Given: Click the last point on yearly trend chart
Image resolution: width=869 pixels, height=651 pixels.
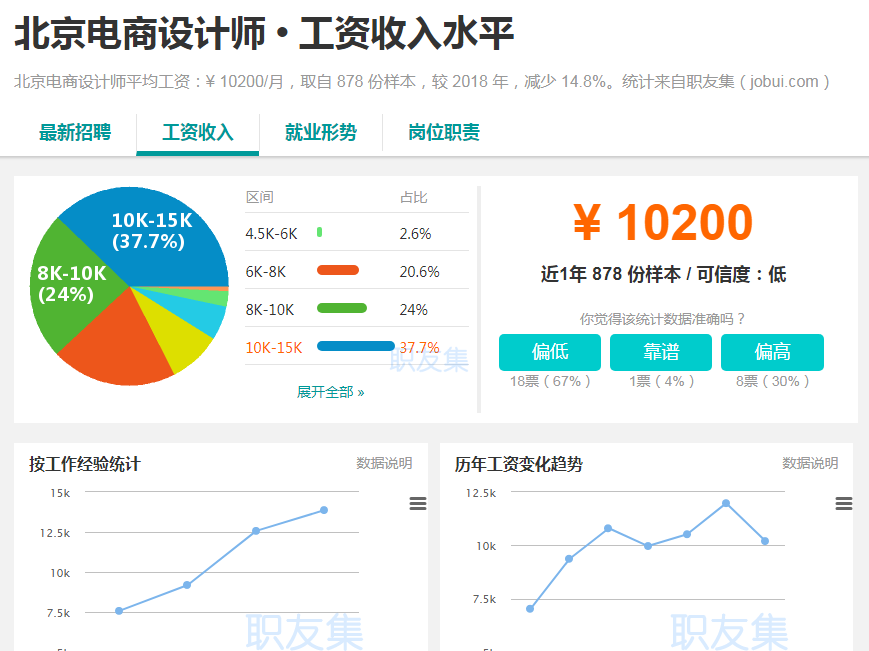Looking at the screenshot, I should [x=765, y=541].
